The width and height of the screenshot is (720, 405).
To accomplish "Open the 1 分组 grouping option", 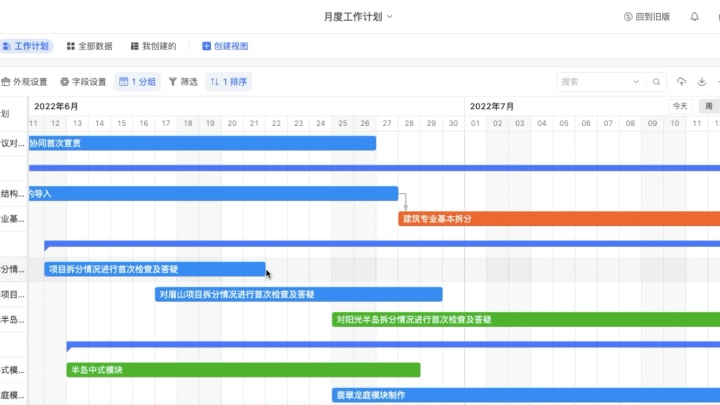I will pyautogui.click(x=137, y=82).
